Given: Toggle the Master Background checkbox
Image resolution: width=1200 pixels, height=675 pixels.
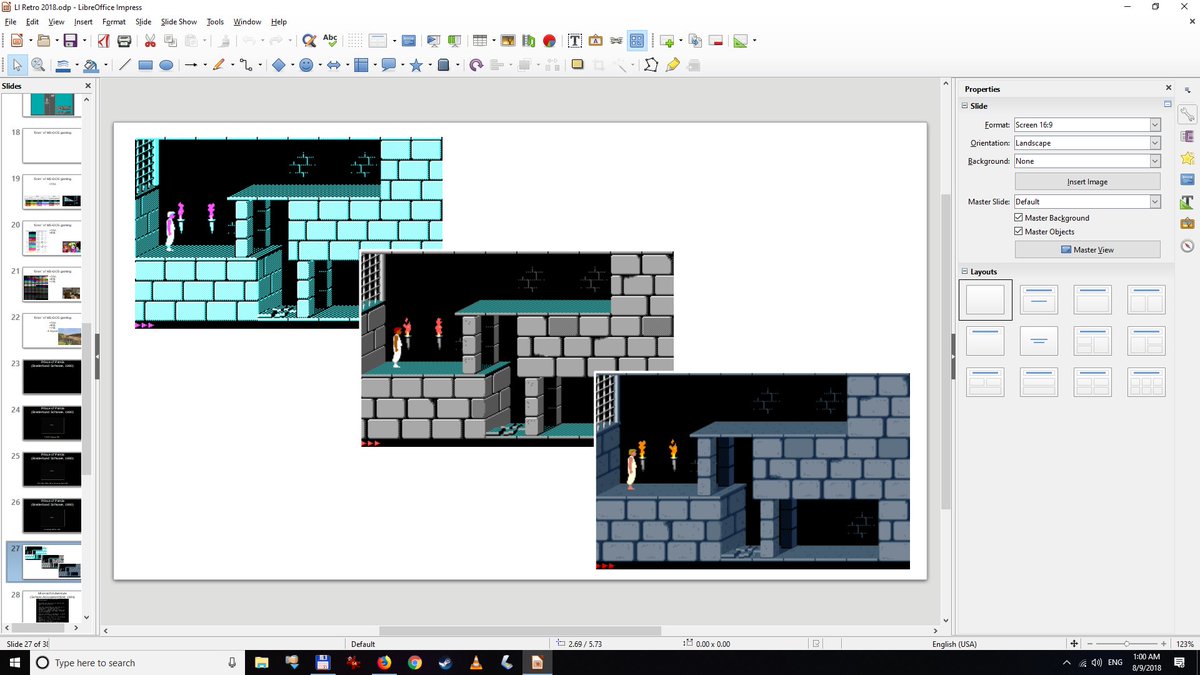Looking at the screenshot, I should pos(1019,218).
